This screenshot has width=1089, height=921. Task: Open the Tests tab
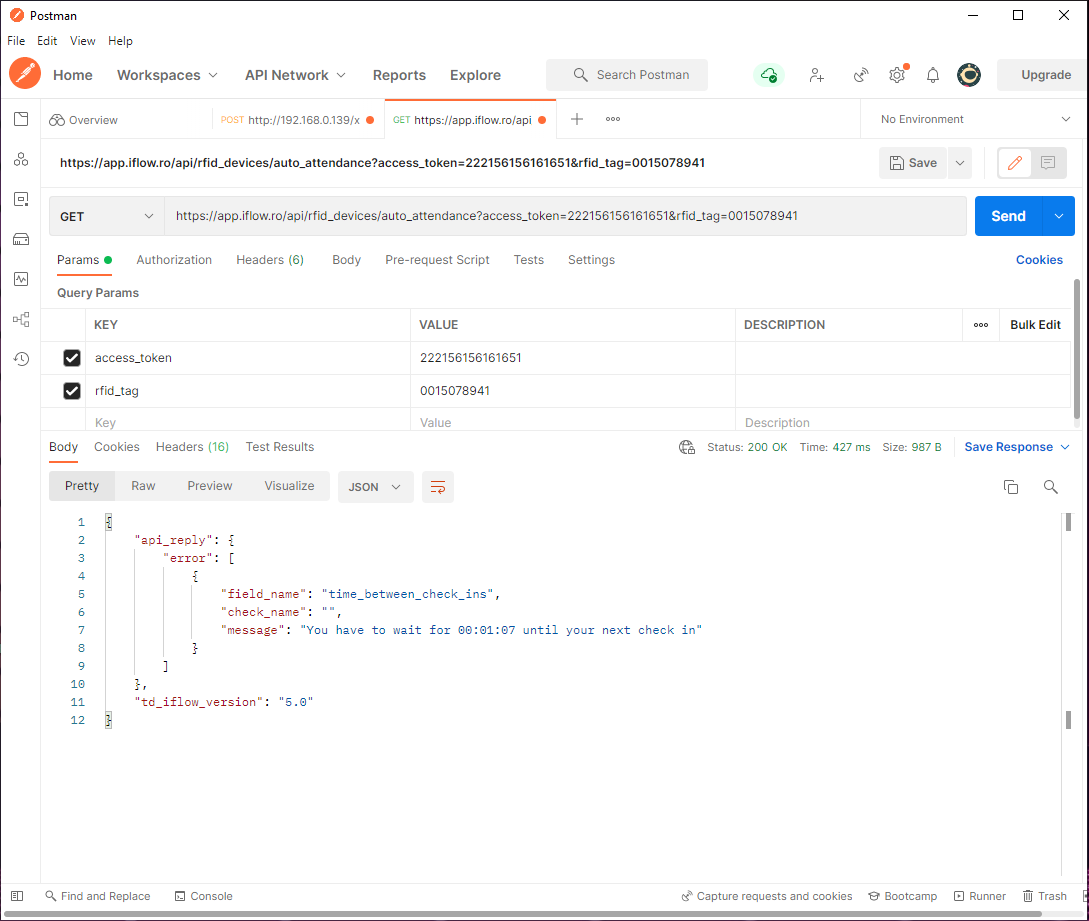(x=529, y=260)
